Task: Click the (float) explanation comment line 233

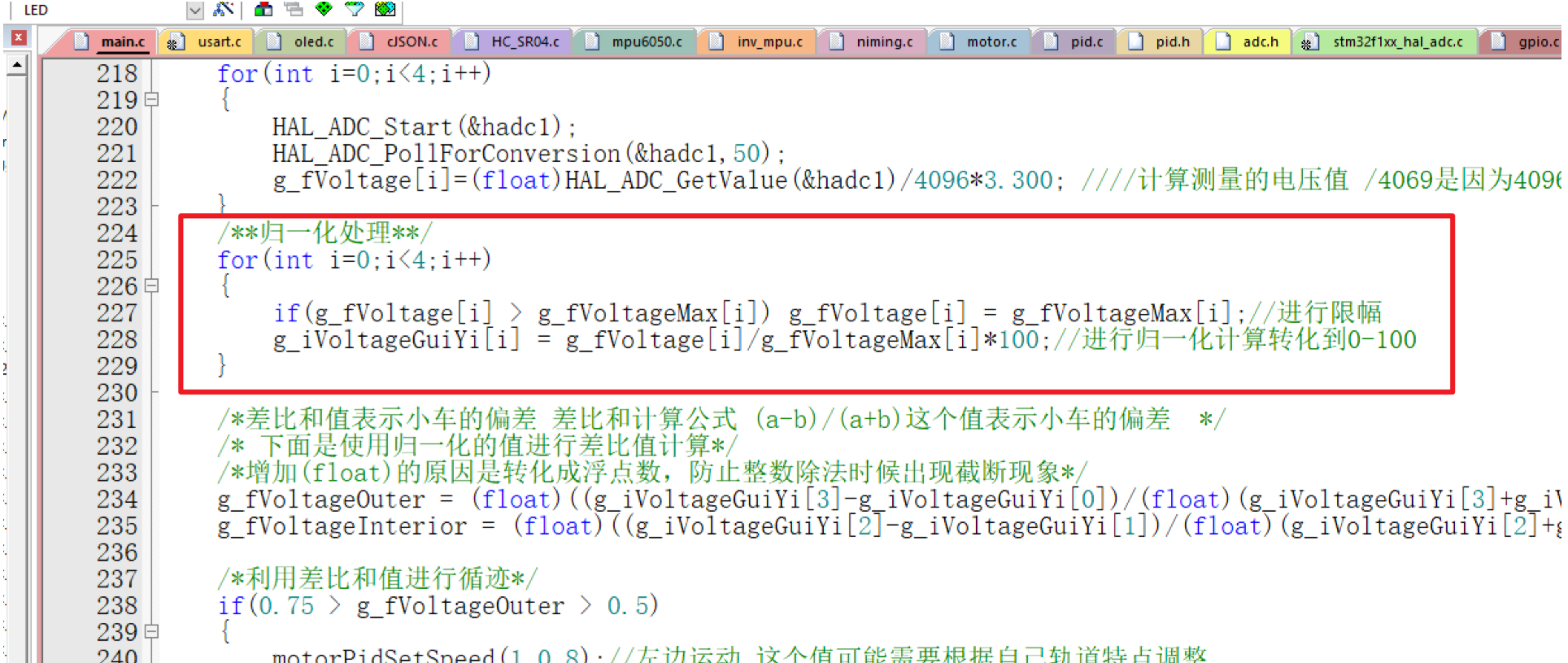Action: (x=652, y=473)
